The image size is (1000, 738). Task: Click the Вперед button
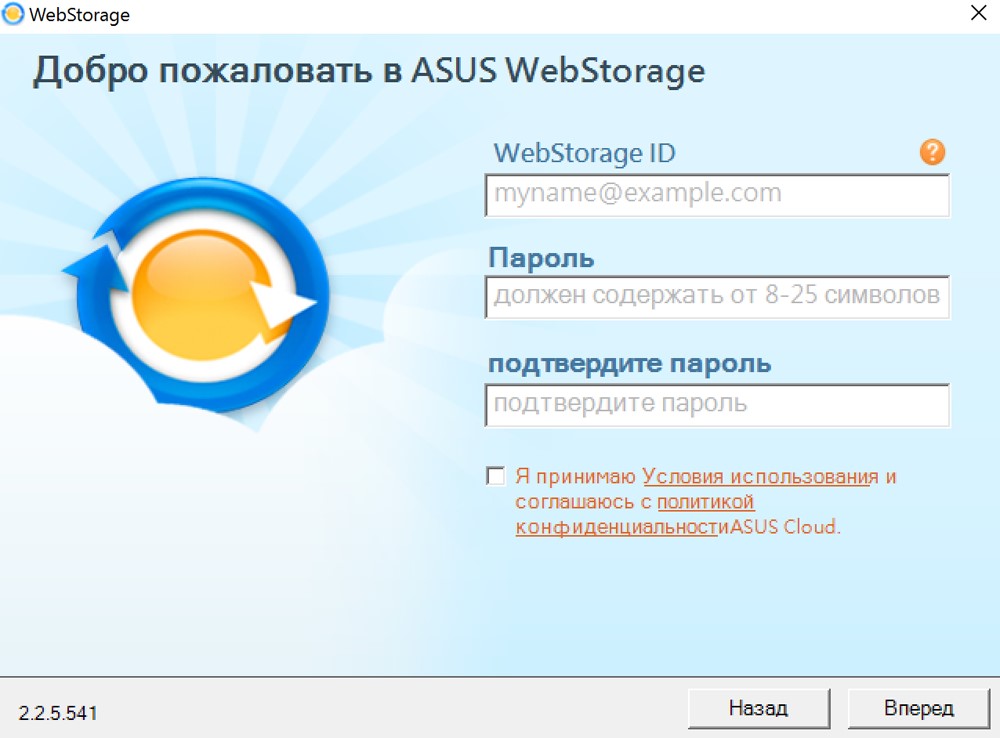coord(918,708)
